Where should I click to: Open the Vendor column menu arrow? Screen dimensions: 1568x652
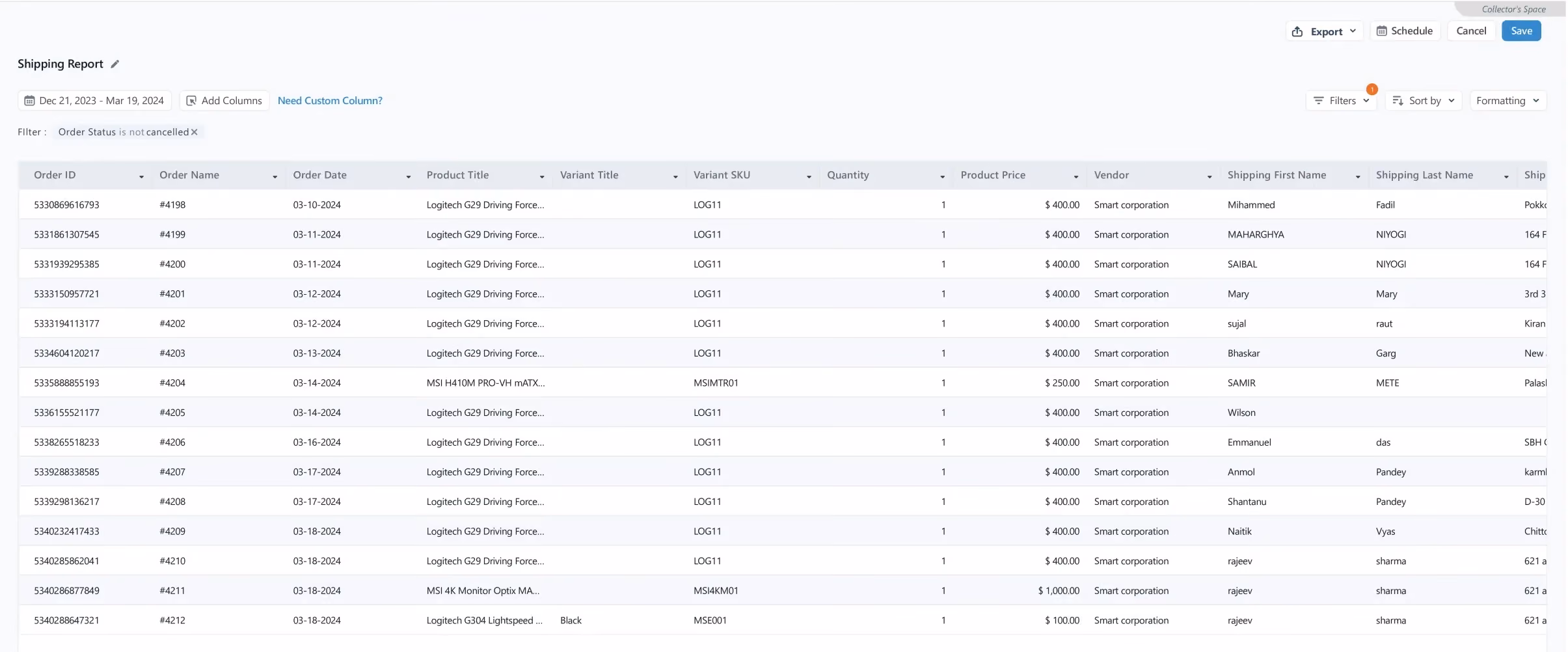click(1209, 176)
